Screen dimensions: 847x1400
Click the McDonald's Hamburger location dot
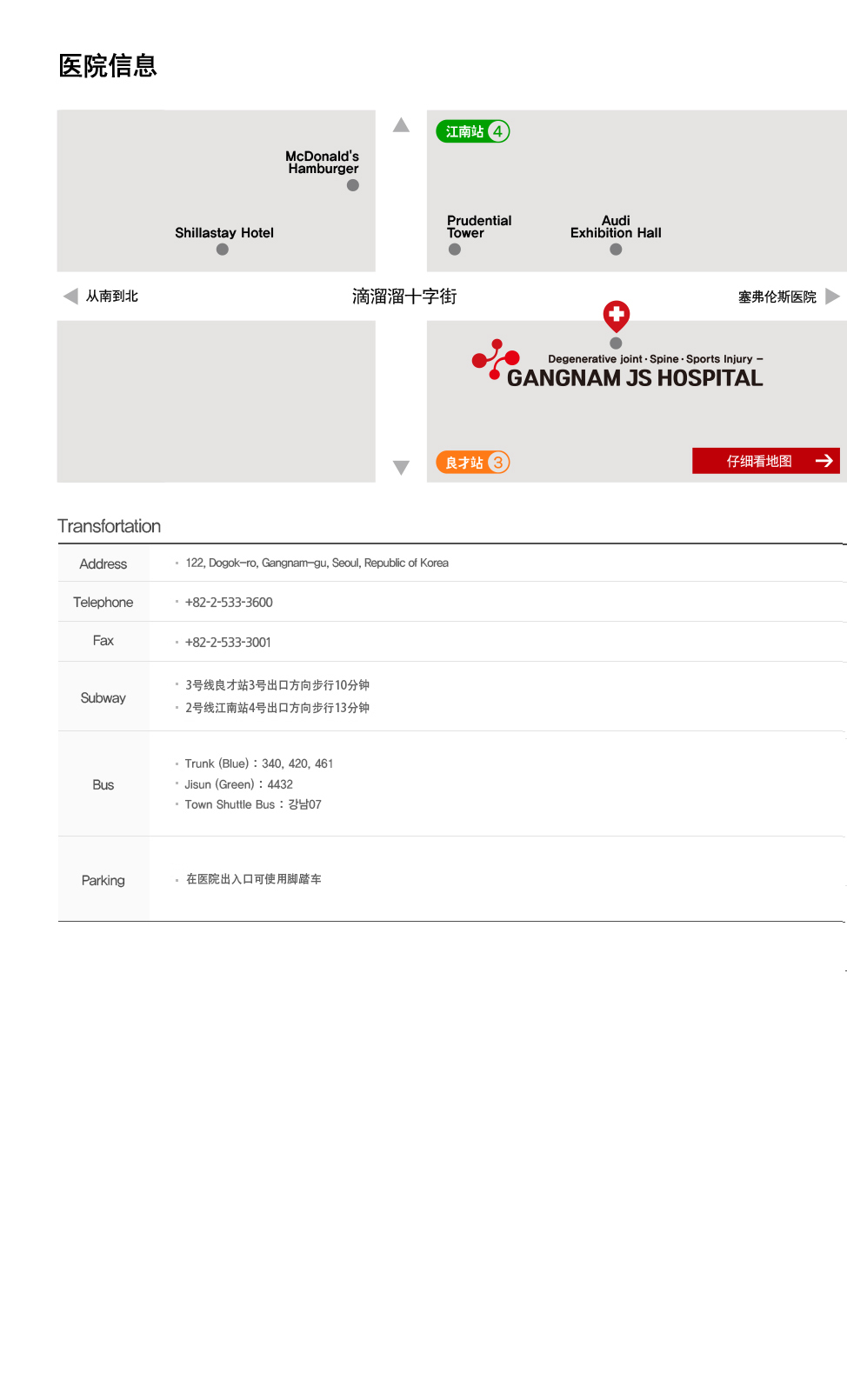point(353,185)
